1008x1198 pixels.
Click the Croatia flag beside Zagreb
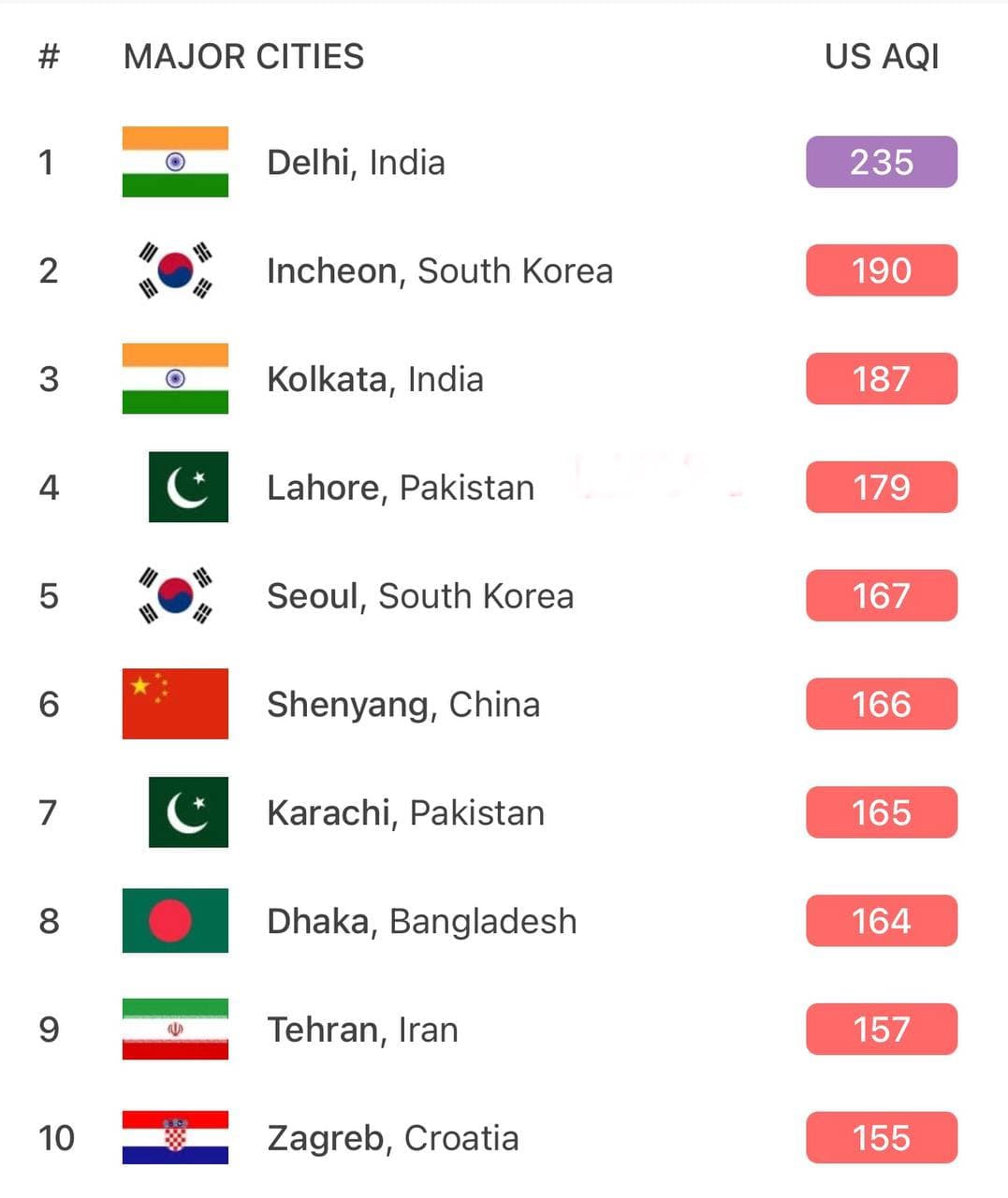pyautogui.click(x=175, y=1137)
